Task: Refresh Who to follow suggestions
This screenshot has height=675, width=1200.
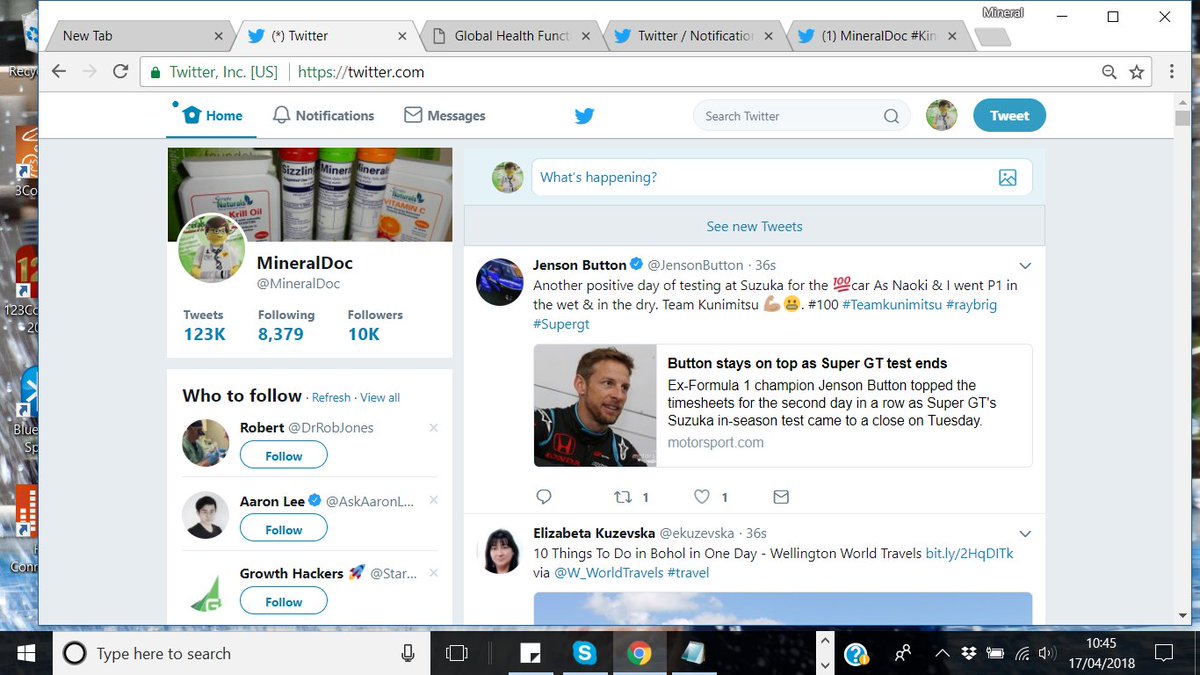Action: click(331, 398)
